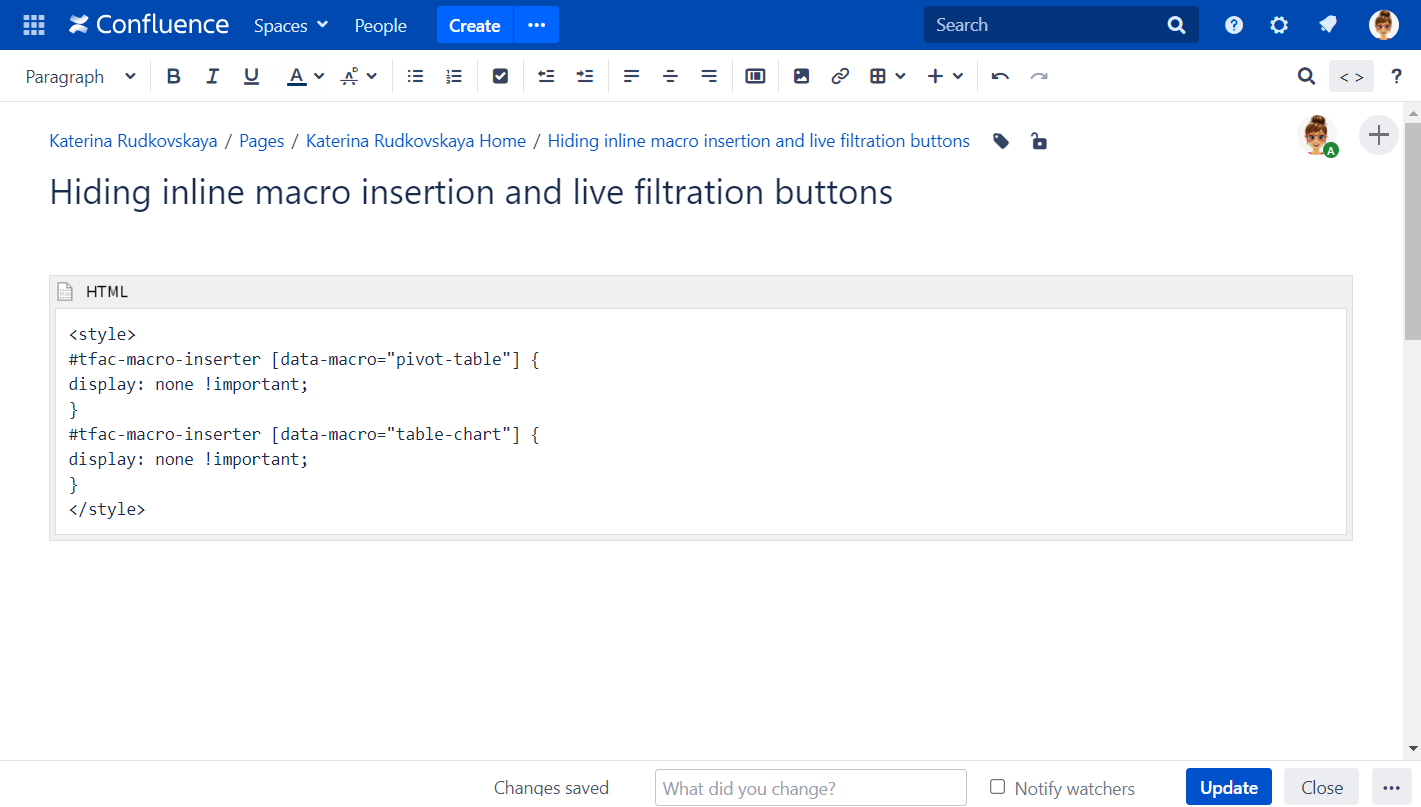The height and width of the screenshot is (807, 1421).
Task: Expand the insert table dropdown
Action: (900, 76)
